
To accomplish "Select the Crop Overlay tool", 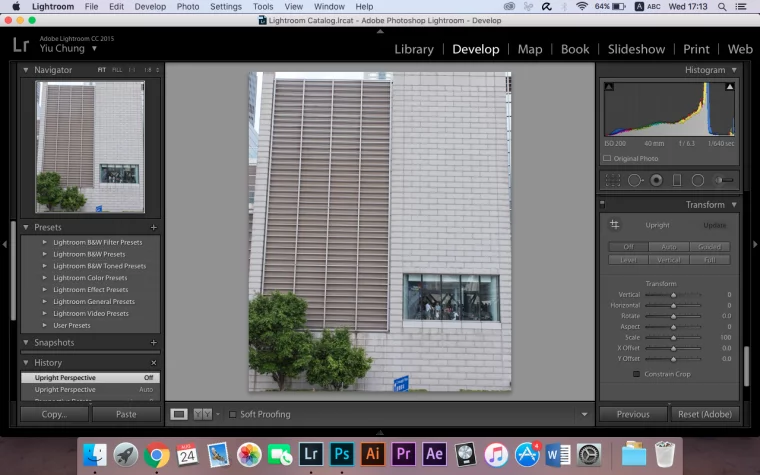I will coord(613,180).
